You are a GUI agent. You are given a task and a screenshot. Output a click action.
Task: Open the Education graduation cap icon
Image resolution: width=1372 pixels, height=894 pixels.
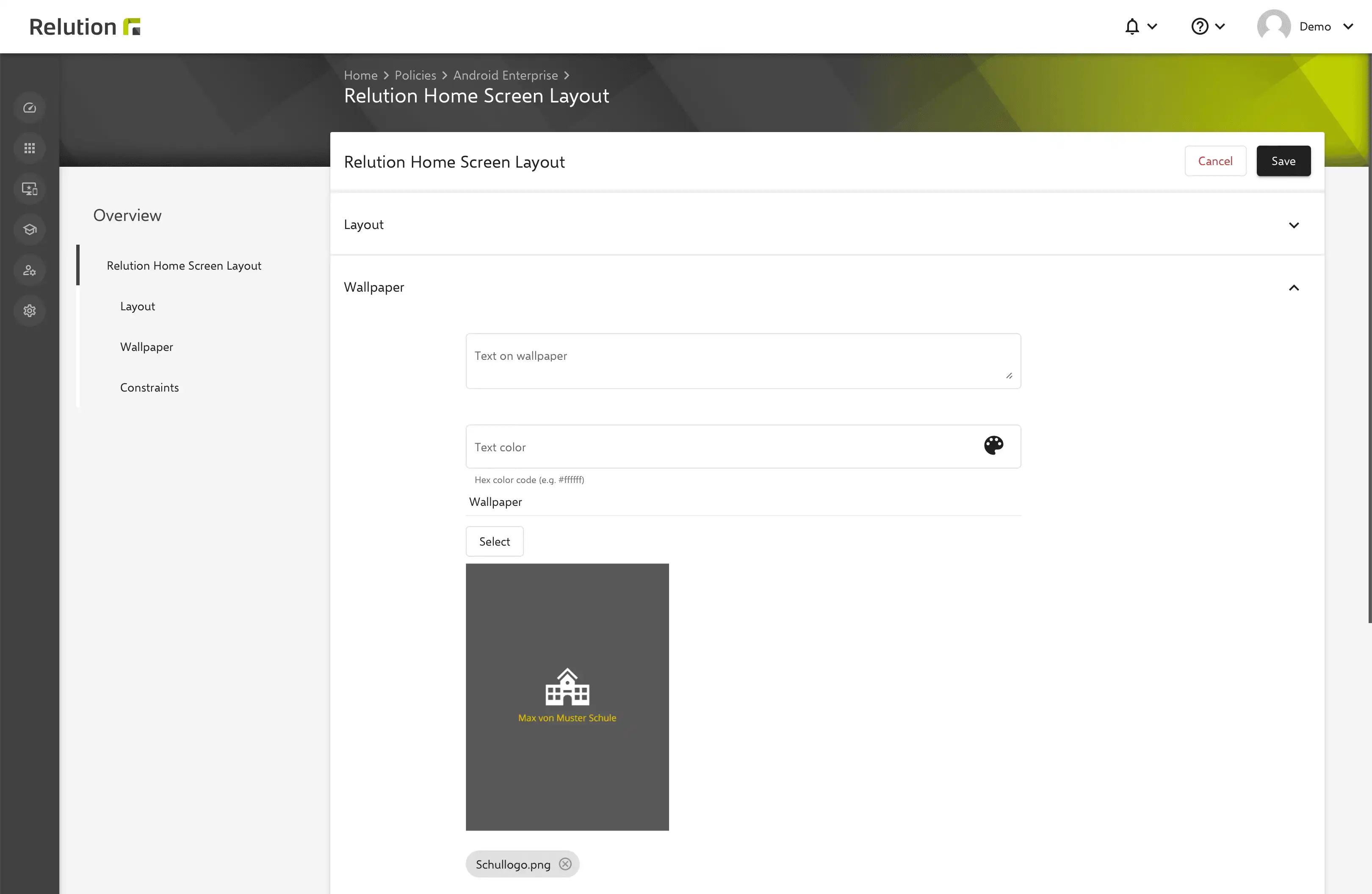pyautogui.click(x=29, y=229)
